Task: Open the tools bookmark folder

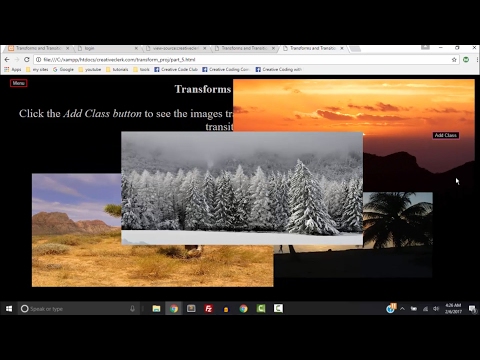Action: tap(141, 69)
